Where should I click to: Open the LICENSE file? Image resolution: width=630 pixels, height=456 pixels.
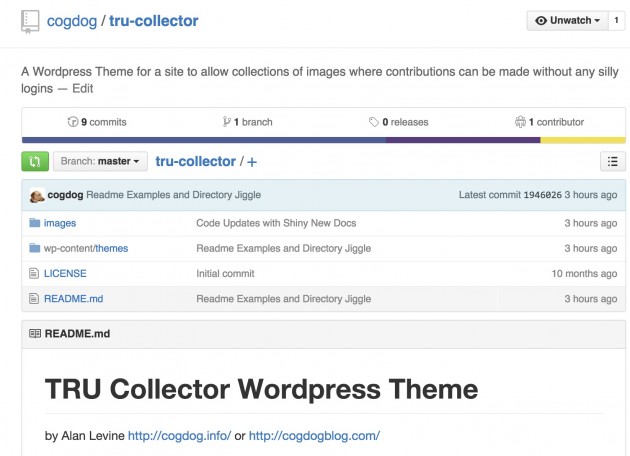coord(65,274)
